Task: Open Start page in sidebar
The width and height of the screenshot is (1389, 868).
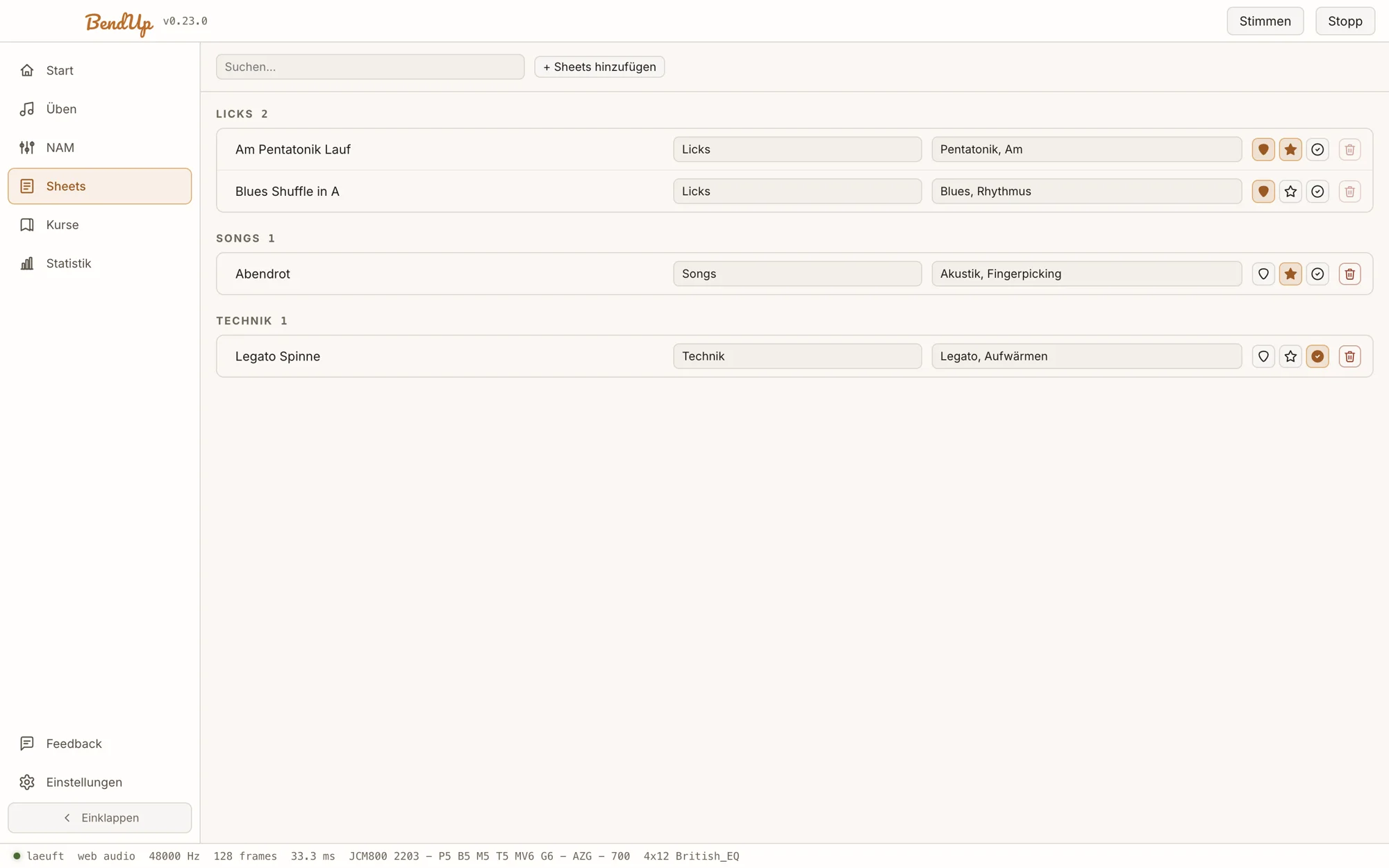Action: click(99, 70)
